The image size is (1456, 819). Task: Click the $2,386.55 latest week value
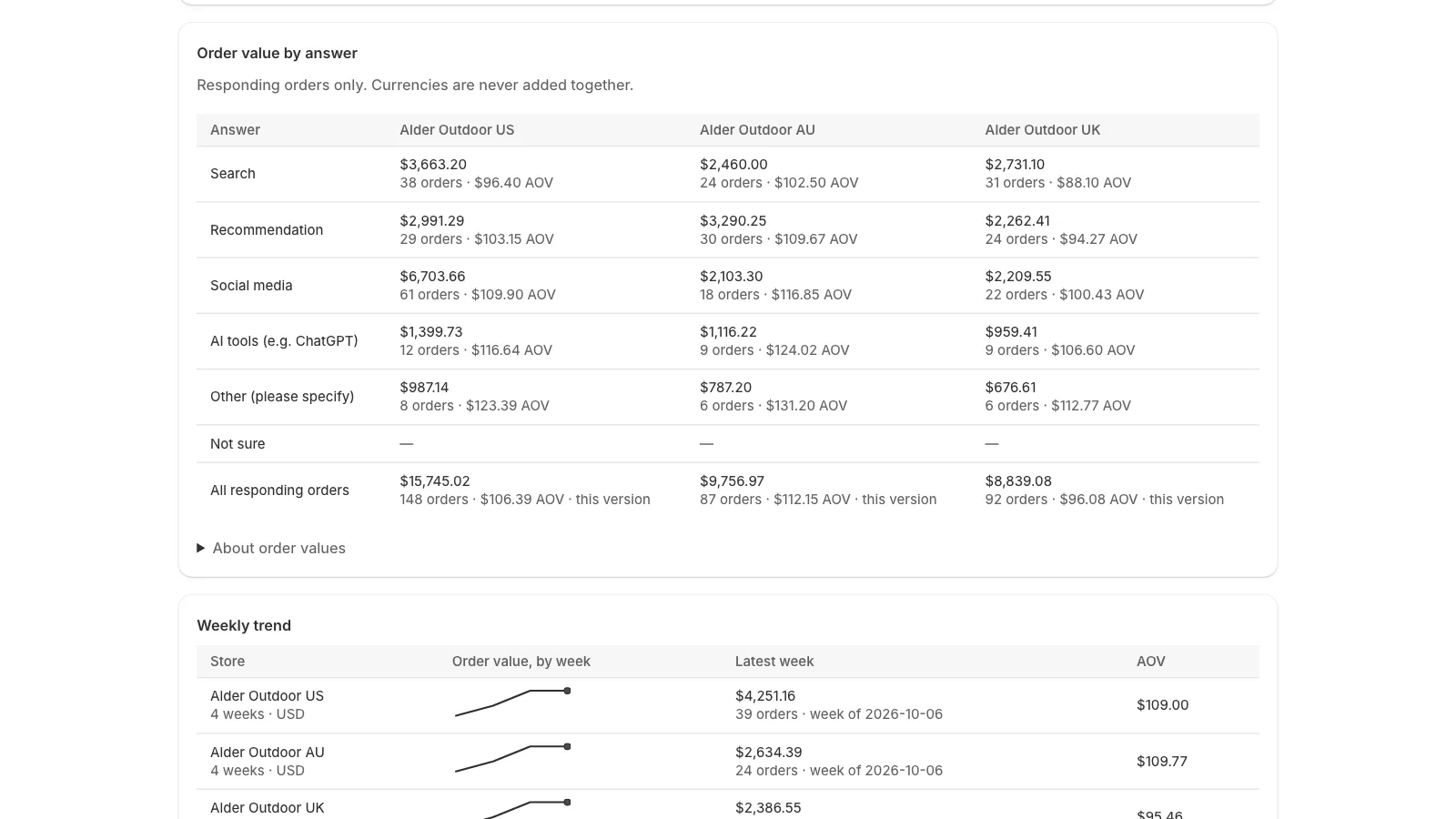(768, 808)
